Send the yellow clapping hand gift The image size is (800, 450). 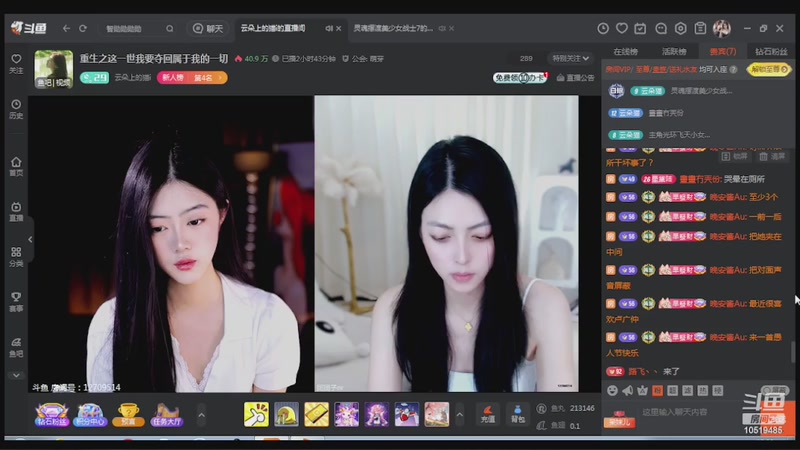tap(256, 414)
